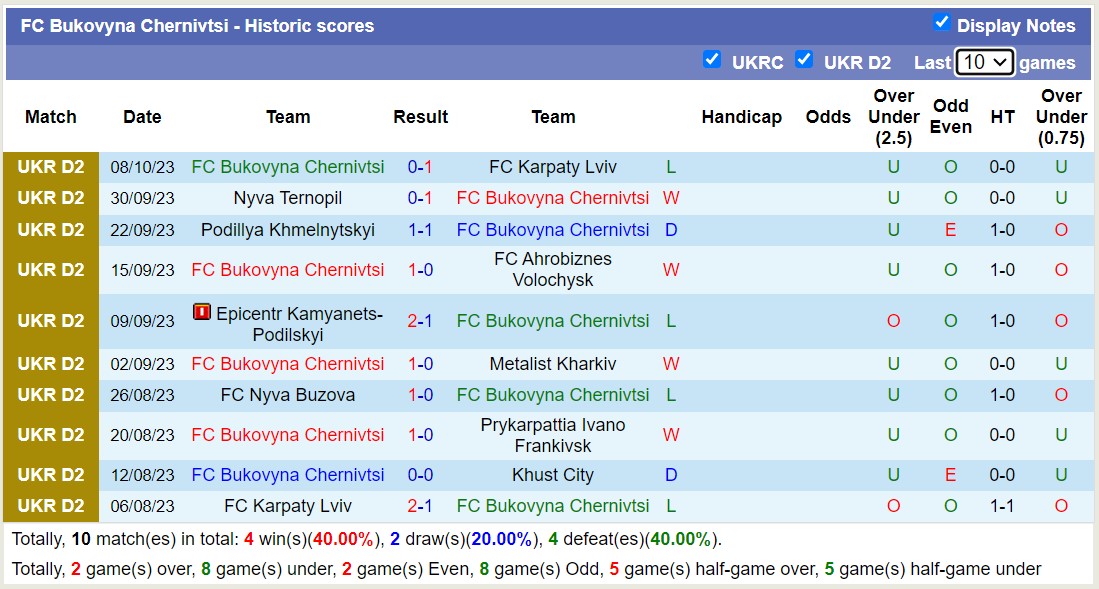
Task: Click the Handicap column header
Action: pos(741,117)
